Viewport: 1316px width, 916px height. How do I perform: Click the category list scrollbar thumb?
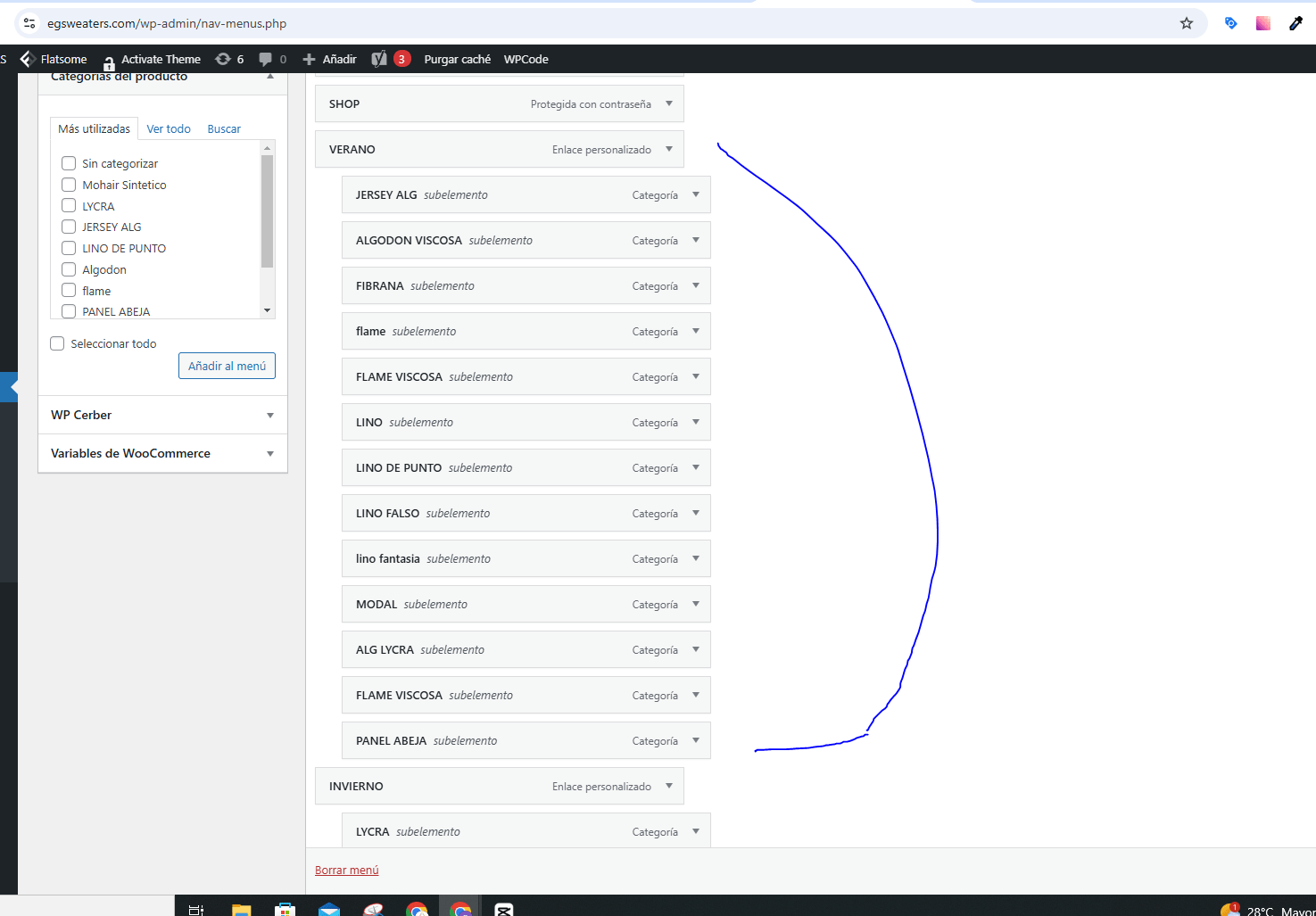[x=267, y=211]
